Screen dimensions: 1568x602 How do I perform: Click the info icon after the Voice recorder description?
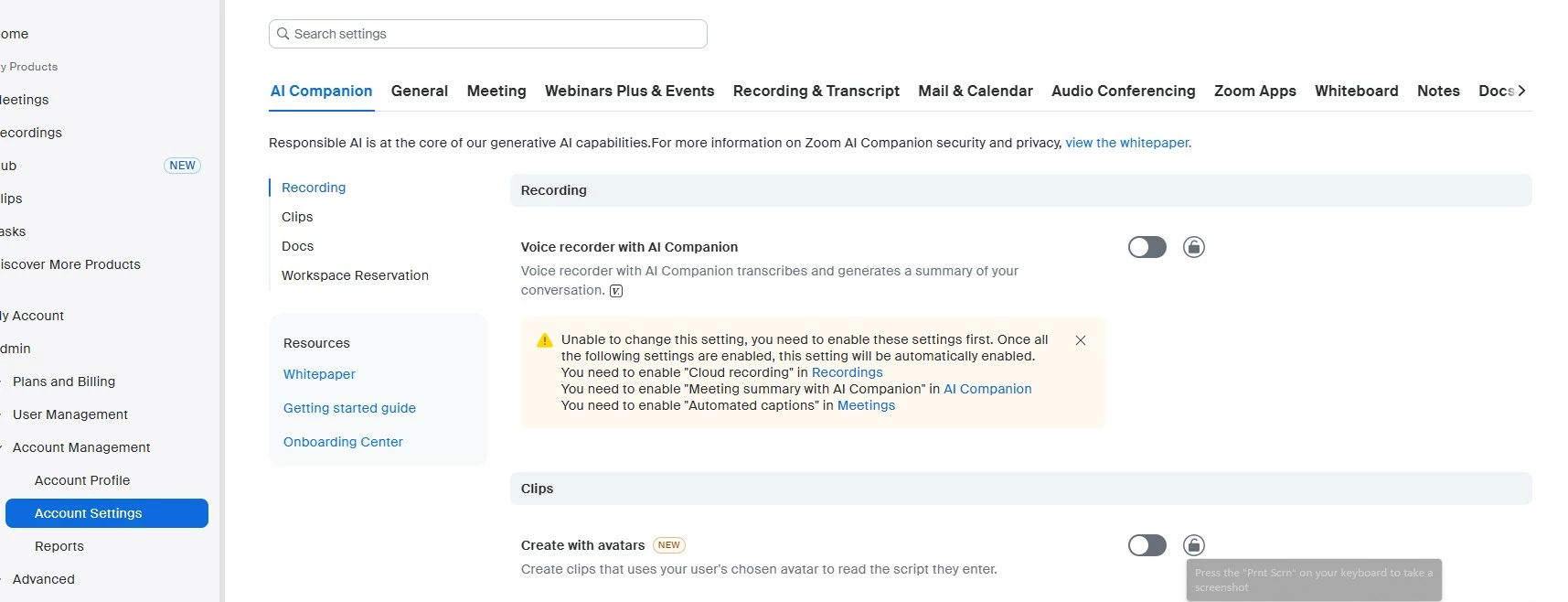pos(616,291)
